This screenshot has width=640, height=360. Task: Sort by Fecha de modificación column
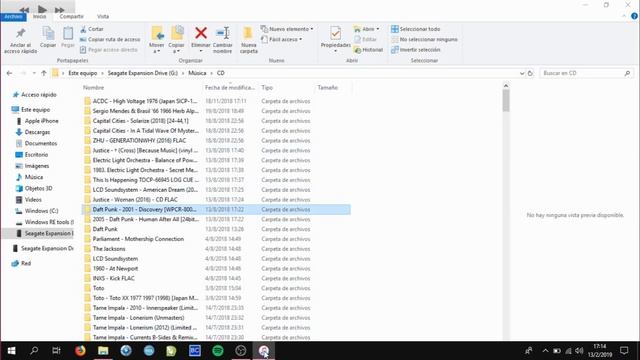pos(230,88)
